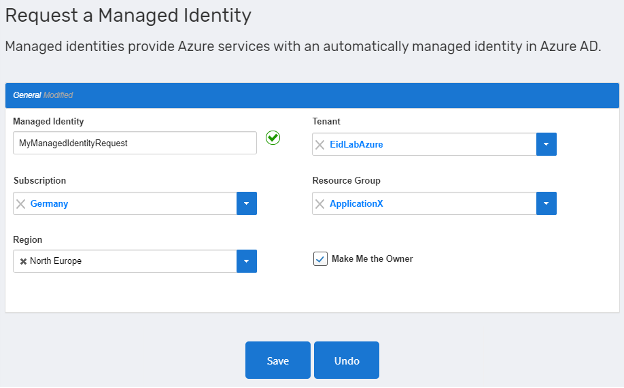Open the ApplicationX resource group link
Viewport: 624px width, 388px height.
coord(356,204)
